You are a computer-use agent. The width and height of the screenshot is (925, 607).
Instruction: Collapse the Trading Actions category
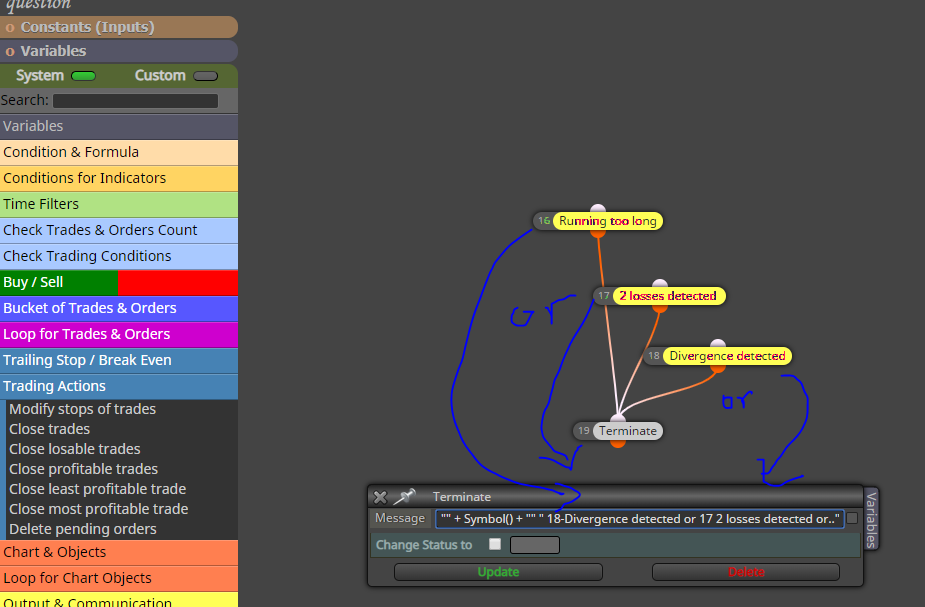pos(119,386)
